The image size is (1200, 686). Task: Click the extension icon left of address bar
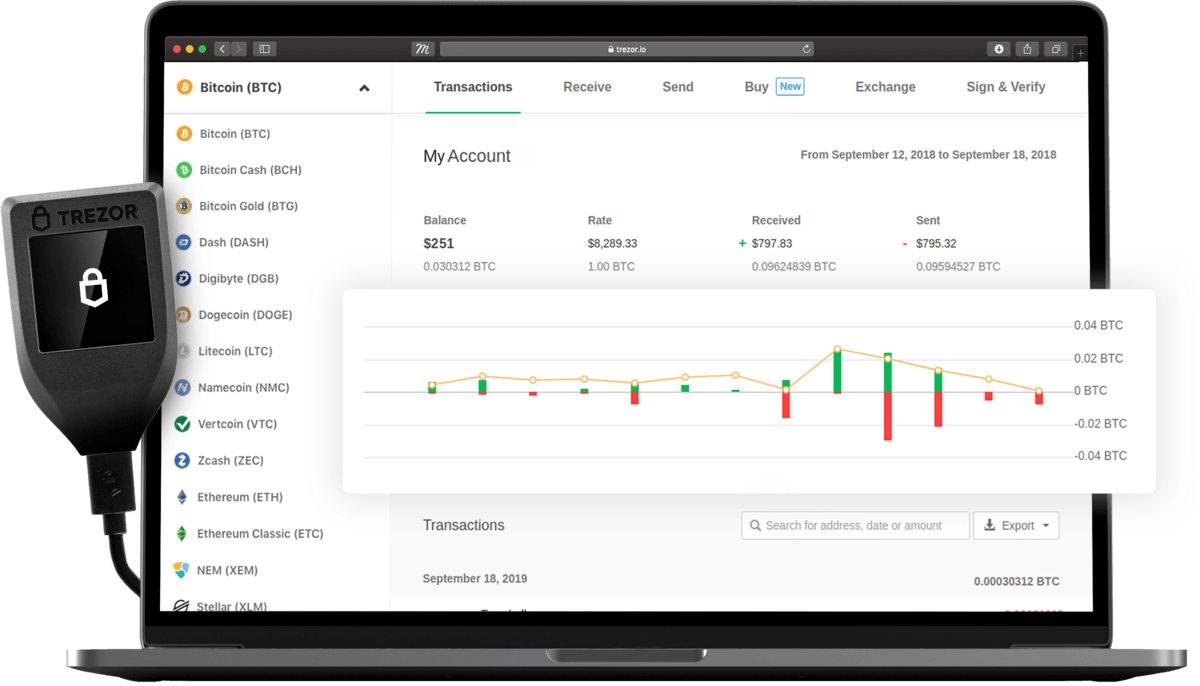pos(422,49)
